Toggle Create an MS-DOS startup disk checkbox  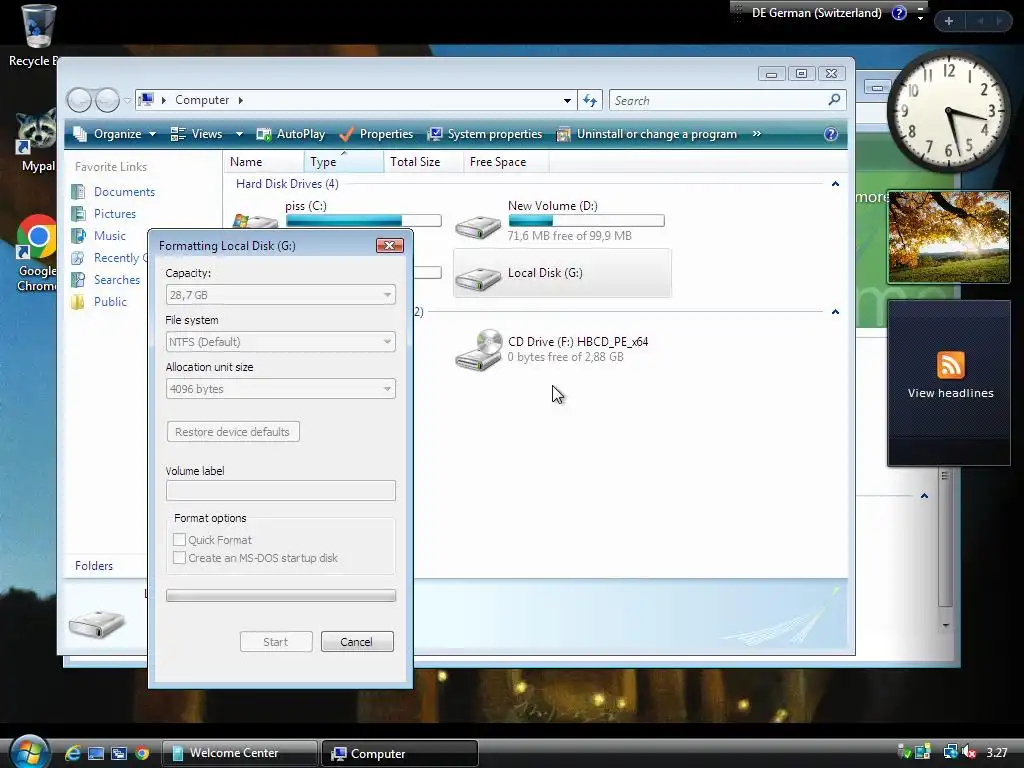pos(179,558)
